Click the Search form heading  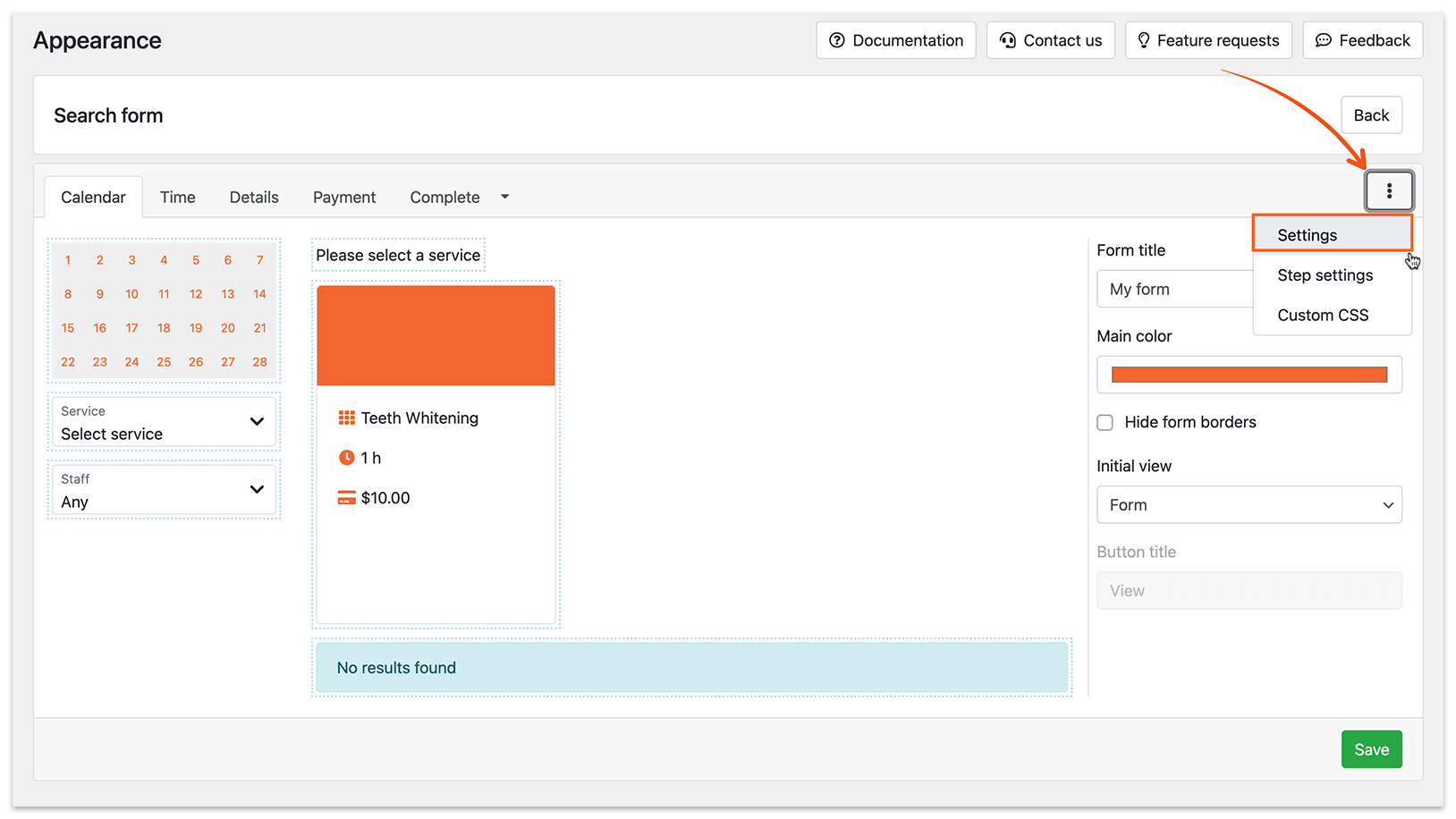coord(108,115)
